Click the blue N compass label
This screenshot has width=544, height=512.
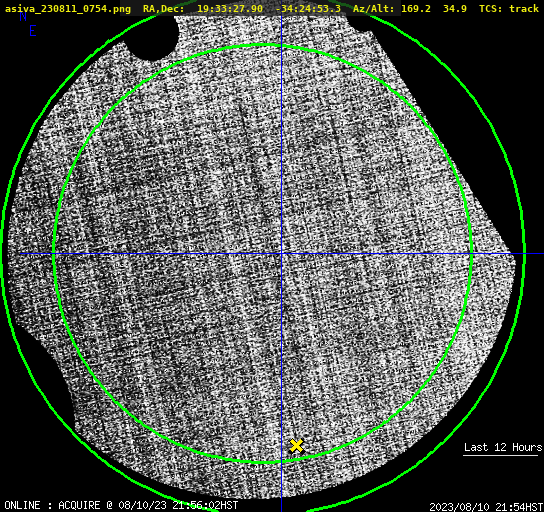pyautogui.click(x=23, y=16)
